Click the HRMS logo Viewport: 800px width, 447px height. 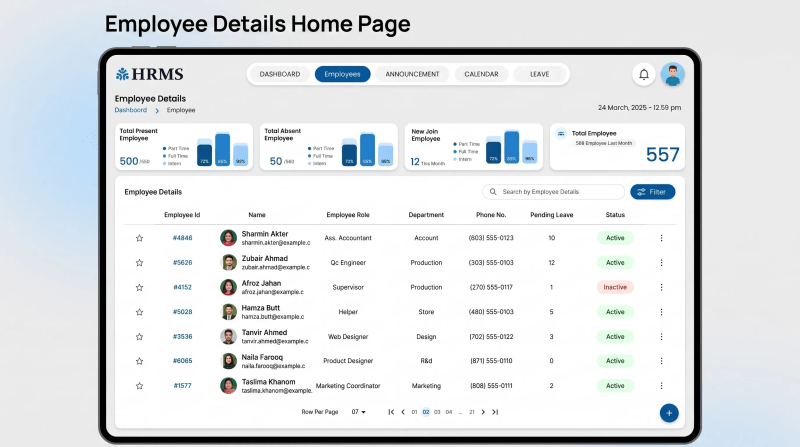pos(149,74)
